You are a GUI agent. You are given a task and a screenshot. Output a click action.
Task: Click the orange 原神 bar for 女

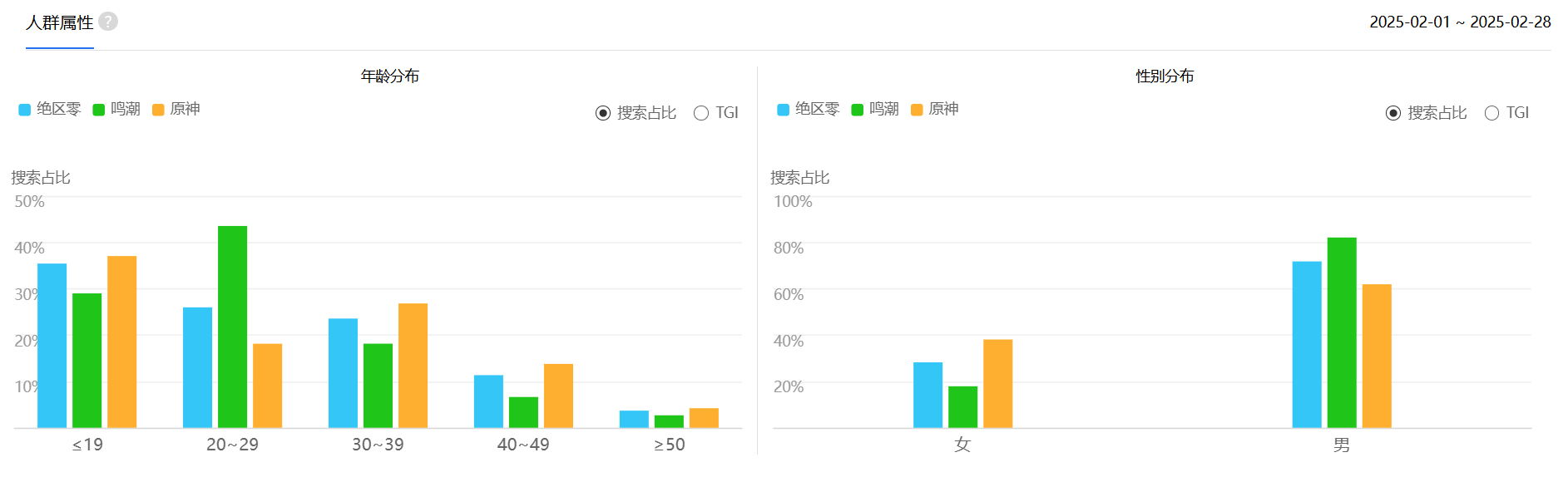[x=997, y=384]
